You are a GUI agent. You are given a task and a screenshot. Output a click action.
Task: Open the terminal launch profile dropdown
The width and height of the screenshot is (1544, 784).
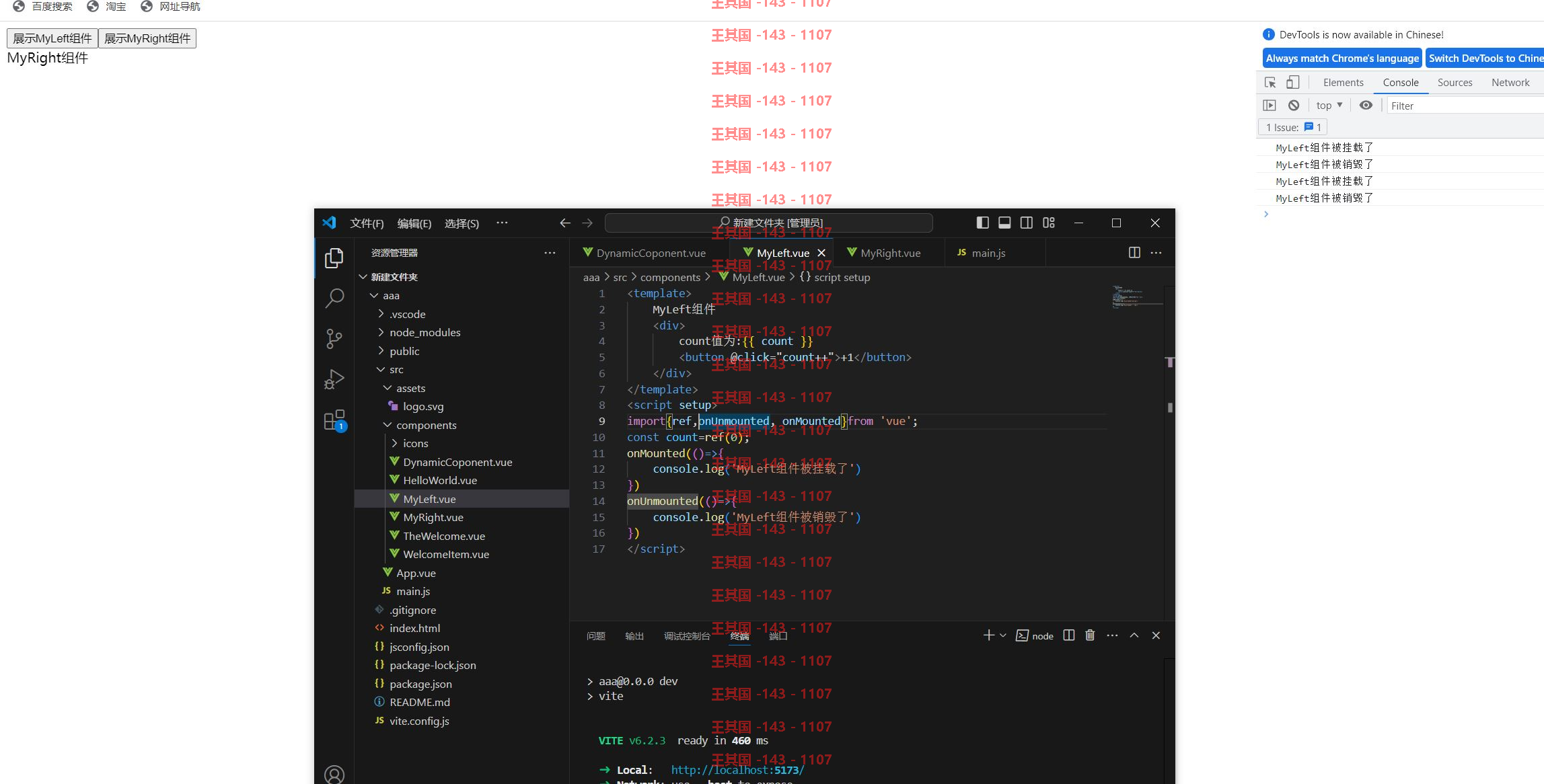coord(1003,635)
